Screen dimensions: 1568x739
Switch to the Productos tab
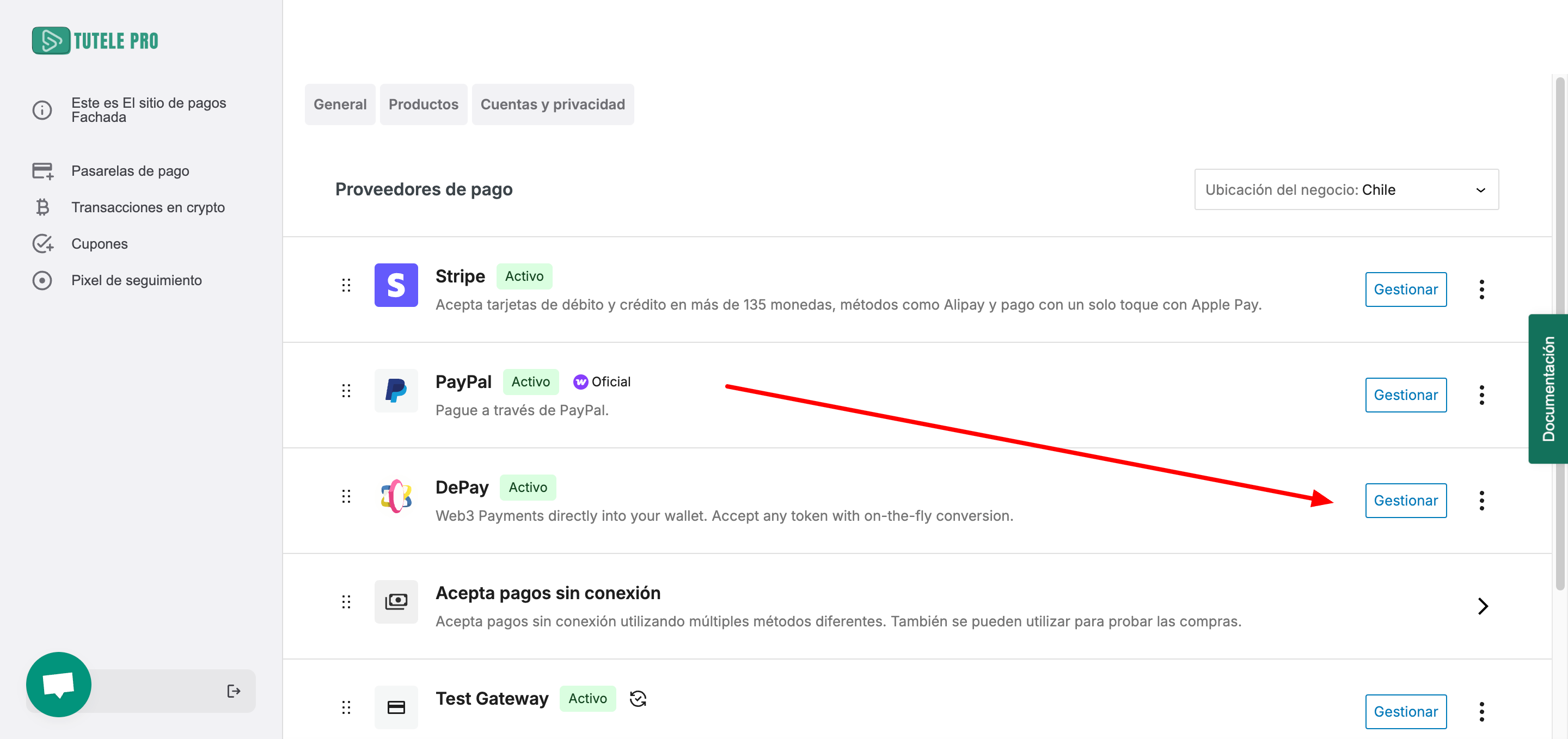(423, 104)
